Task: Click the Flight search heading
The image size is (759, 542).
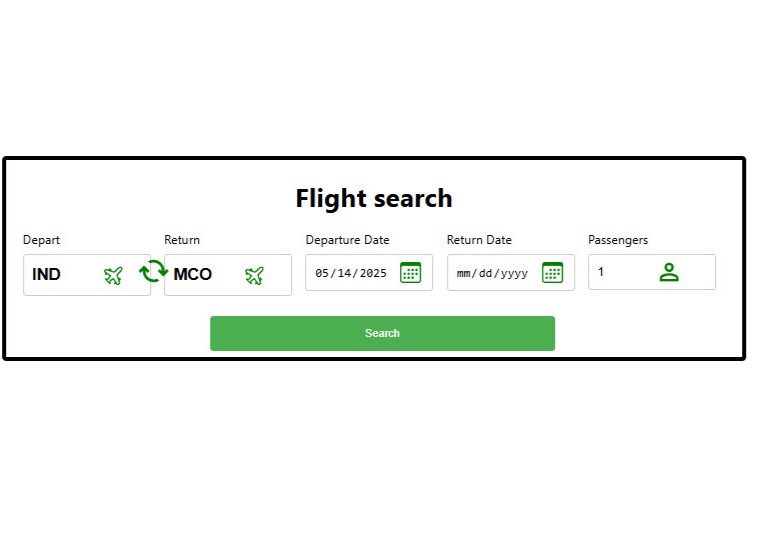Action: point(374,199)
